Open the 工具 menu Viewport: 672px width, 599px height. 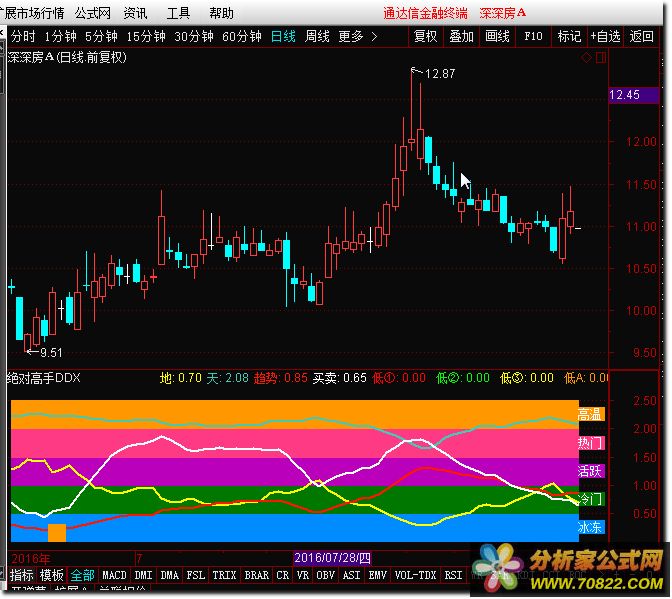[178, 14]
